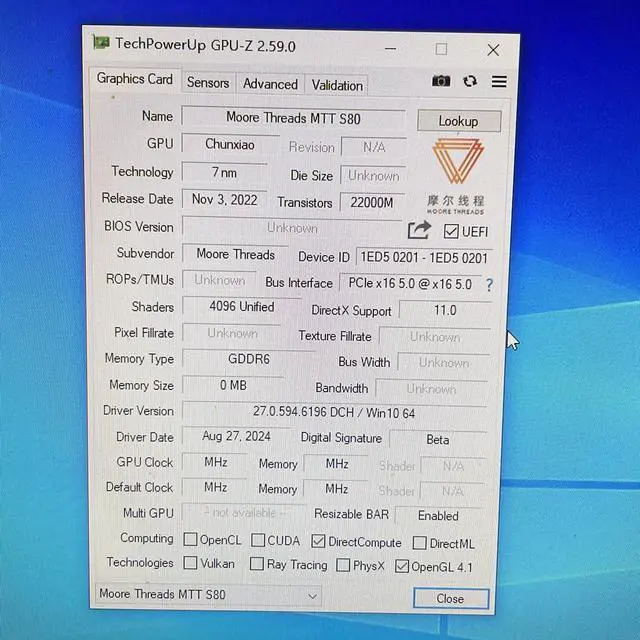Click the Moore Threads vendor logo
The image size is (640, 640).
457,176
